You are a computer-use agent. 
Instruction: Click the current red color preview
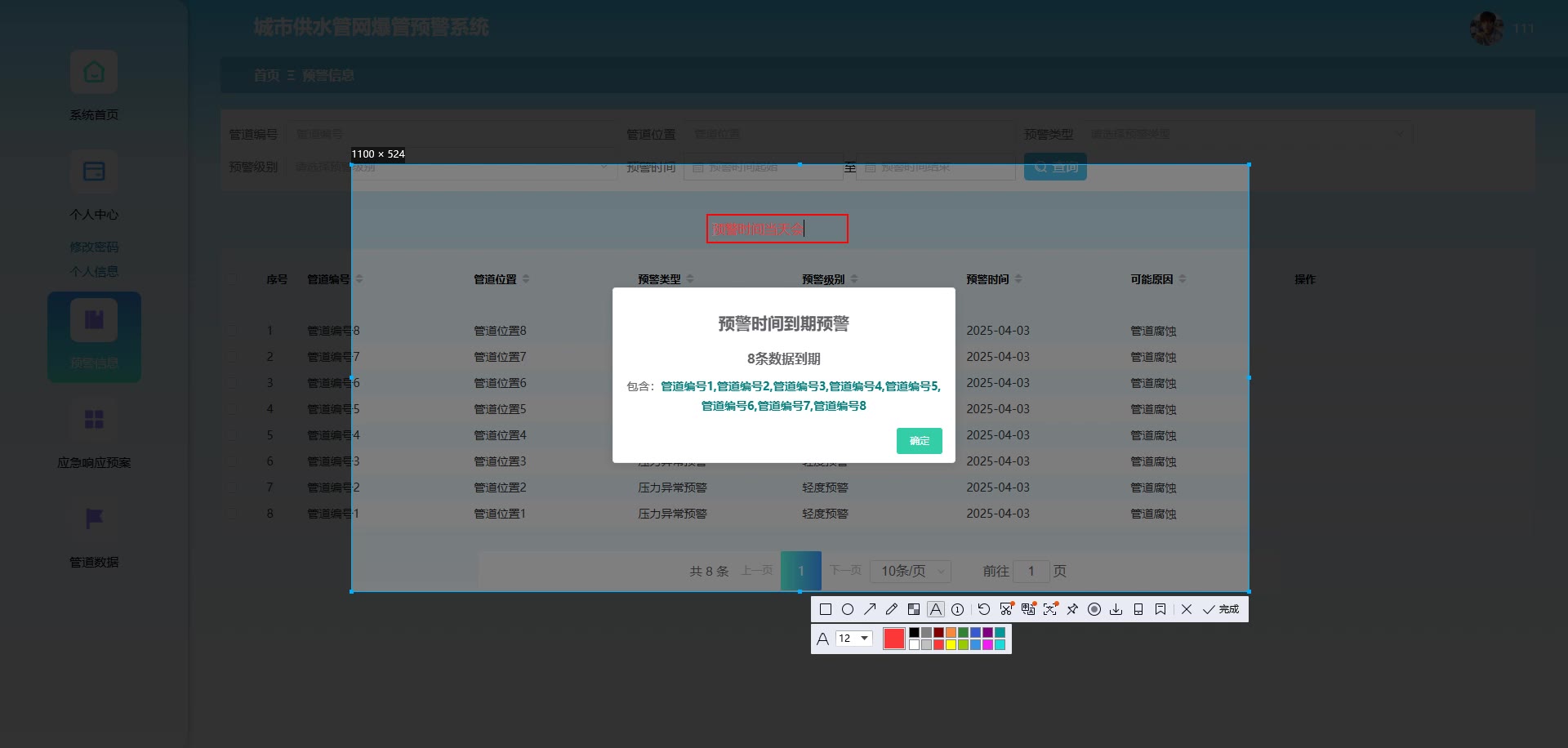click(x=894, y=639)
